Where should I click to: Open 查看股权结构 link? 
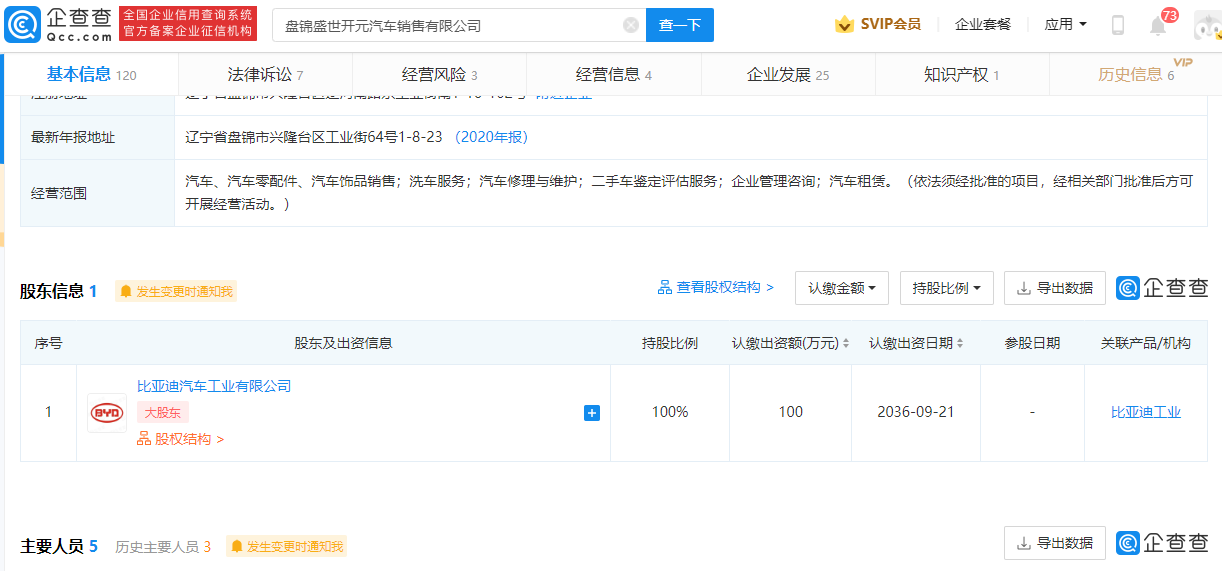tap(716, 288)
